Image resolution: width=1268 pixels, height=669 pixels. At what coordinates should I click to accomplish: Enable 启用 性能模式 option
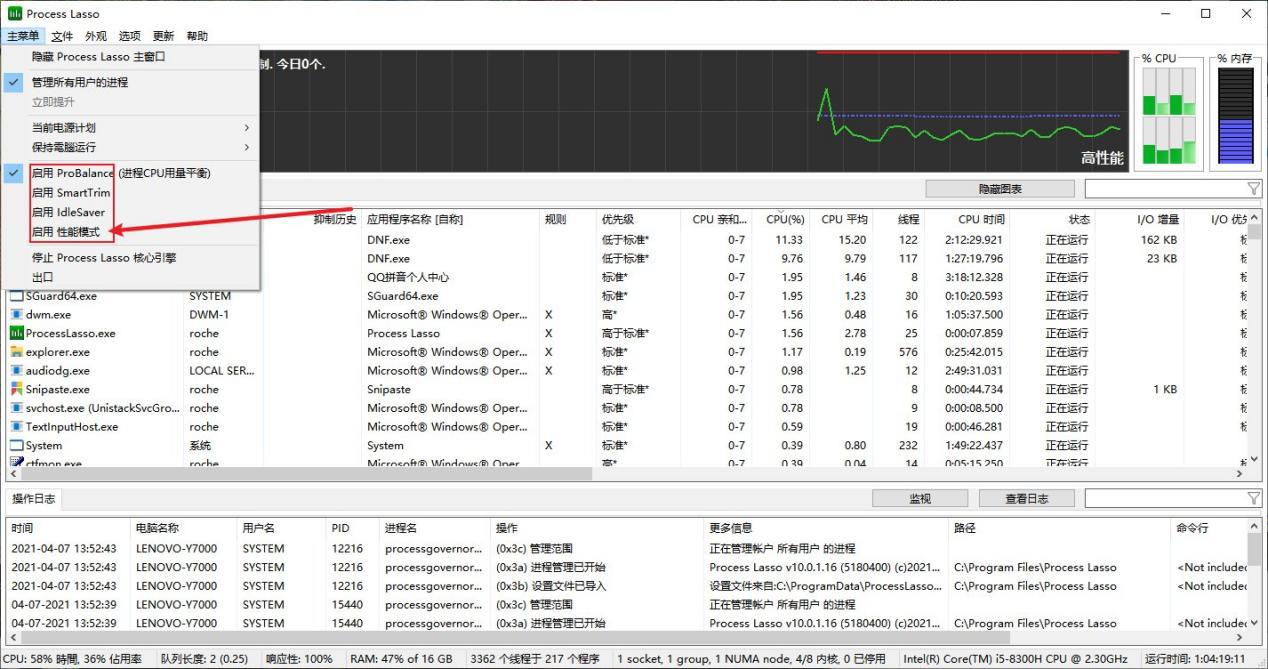pos(66,232)
